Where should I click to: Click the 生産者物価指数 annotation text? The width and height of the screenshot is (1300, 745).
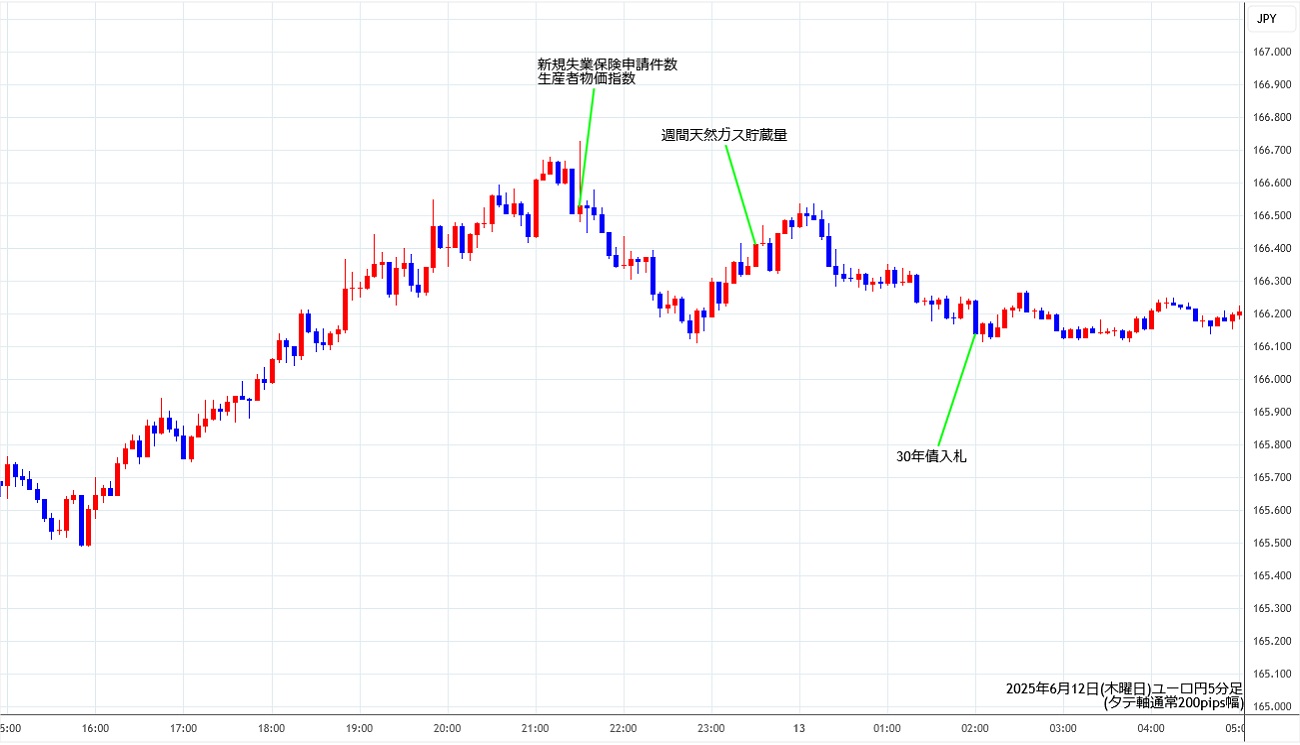coord(587,80)
